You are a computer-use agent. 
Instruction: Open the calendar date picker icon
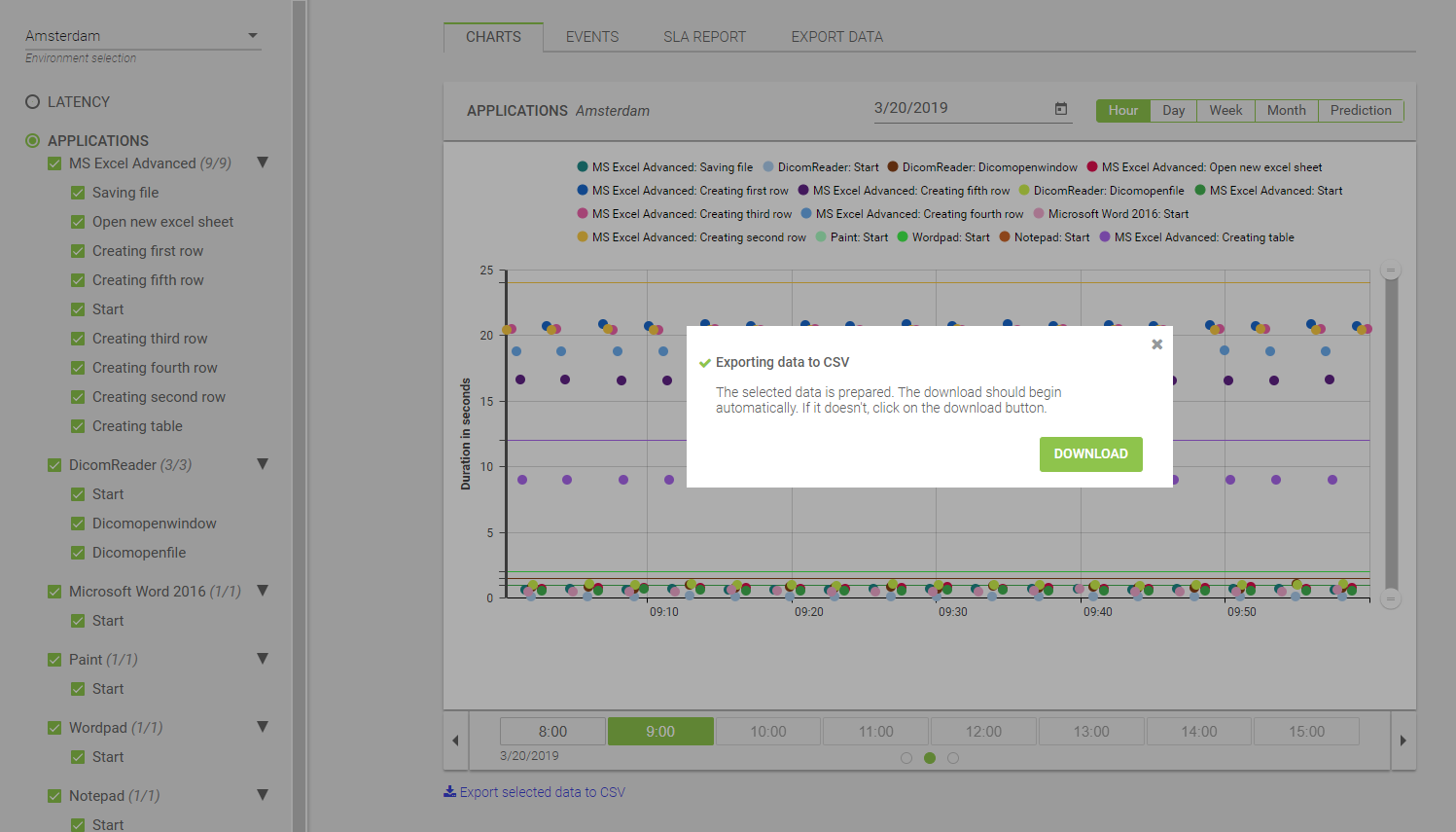pyautogui.click(x=1061, y=109)
